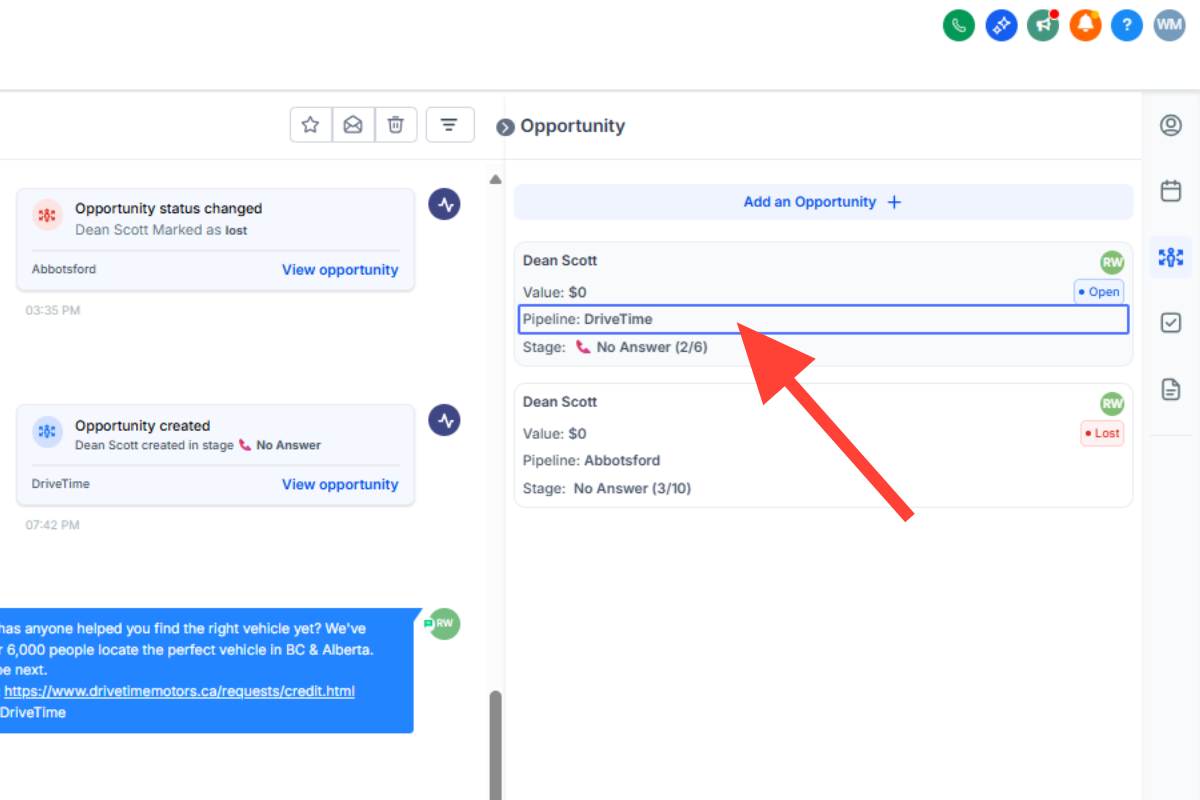Open the notes document sidebar tab
The height and width of the screenshot is (800, 1200).
tap(1171, 389)
